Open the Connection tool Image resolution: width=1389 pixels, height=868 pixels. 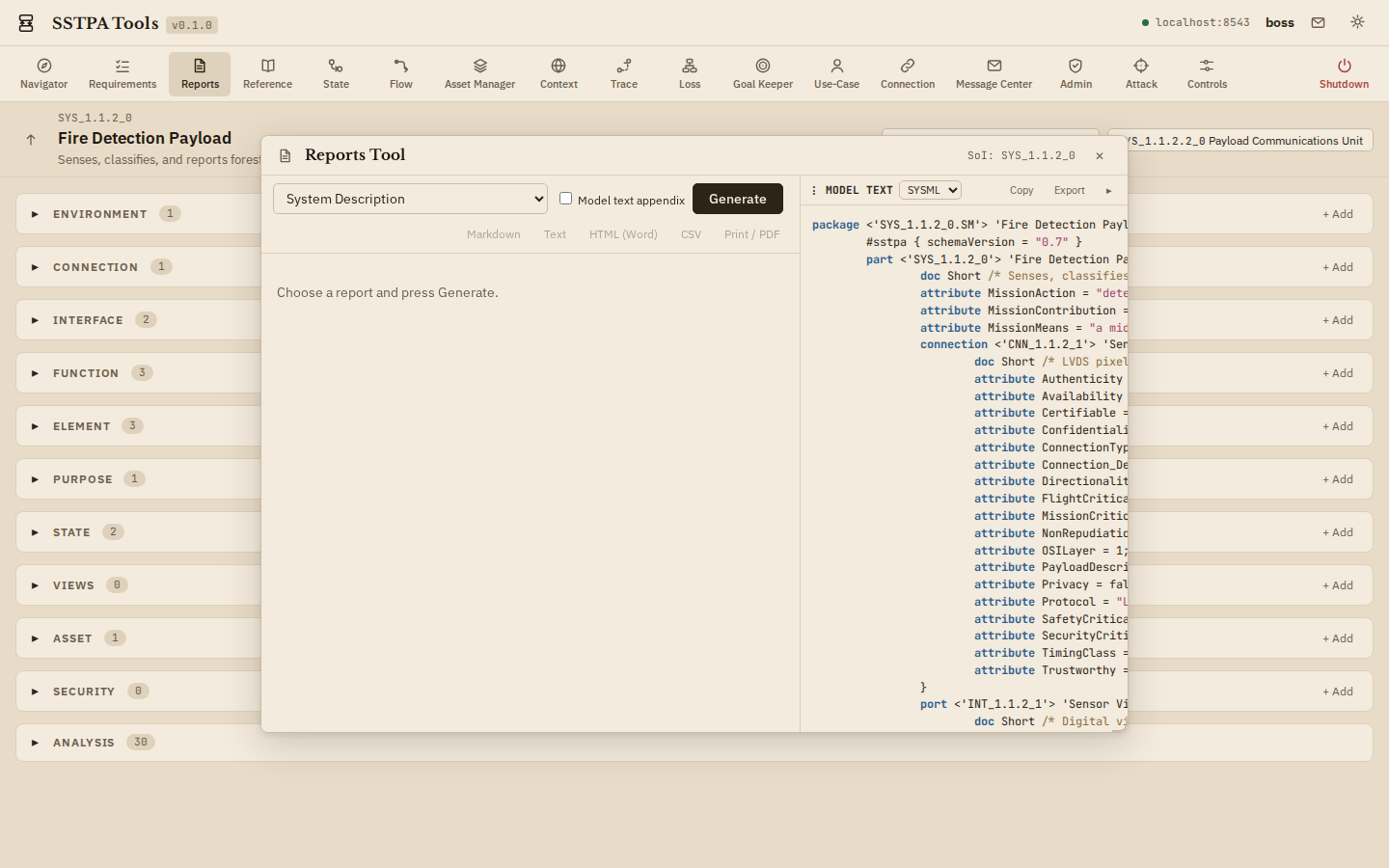(x=908, y=74)
